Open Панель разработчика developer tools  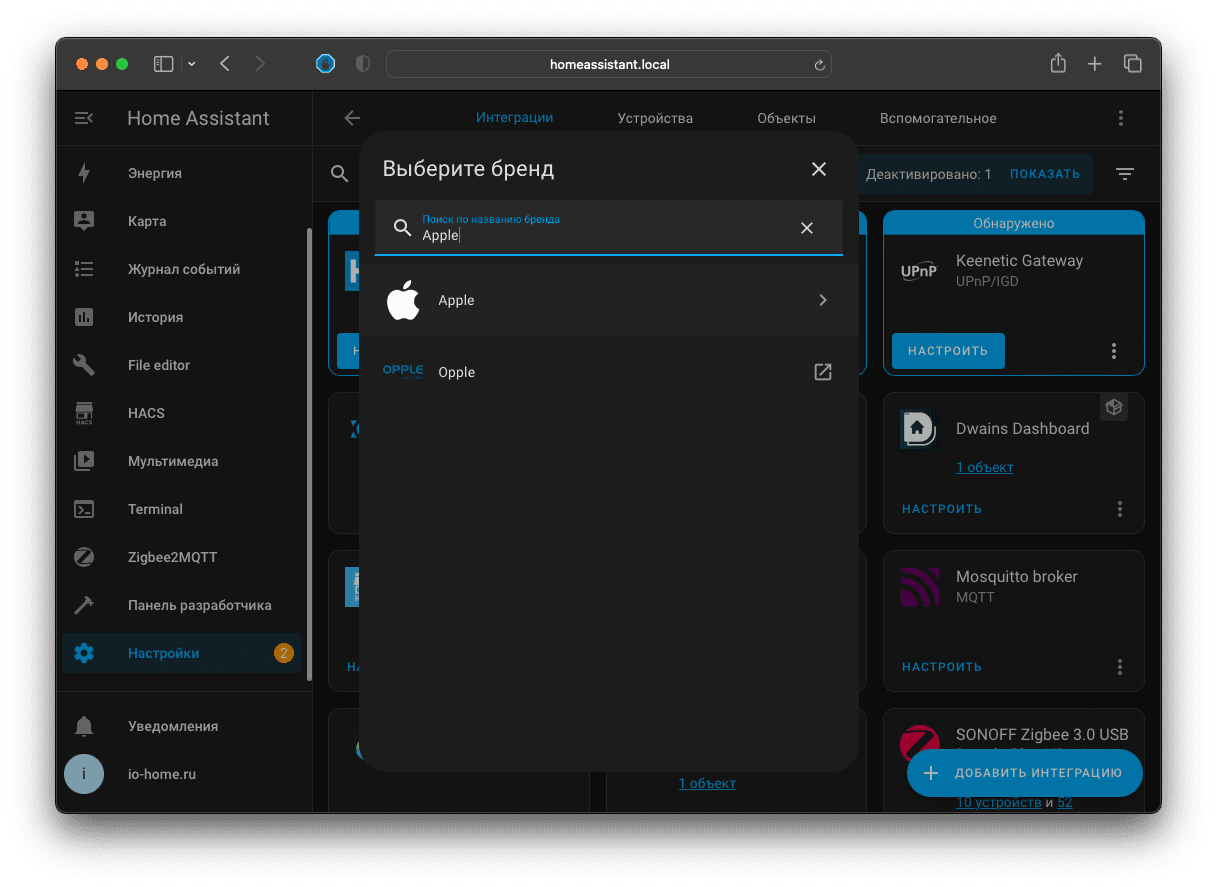point(181,605)
